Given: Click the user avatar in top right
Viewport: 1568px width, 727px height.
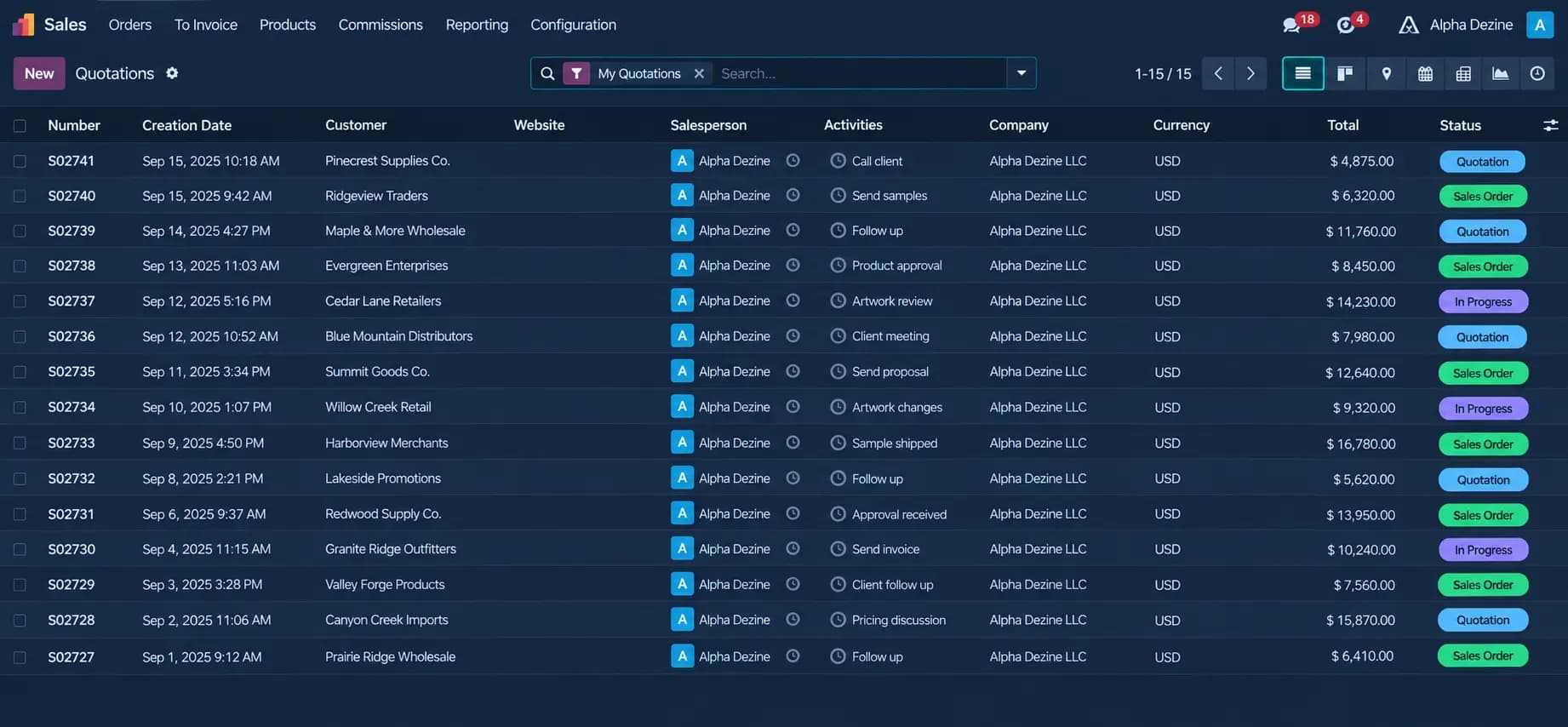Looking at the screenshot, I should pyautogui.click(x=1540, y=25).
